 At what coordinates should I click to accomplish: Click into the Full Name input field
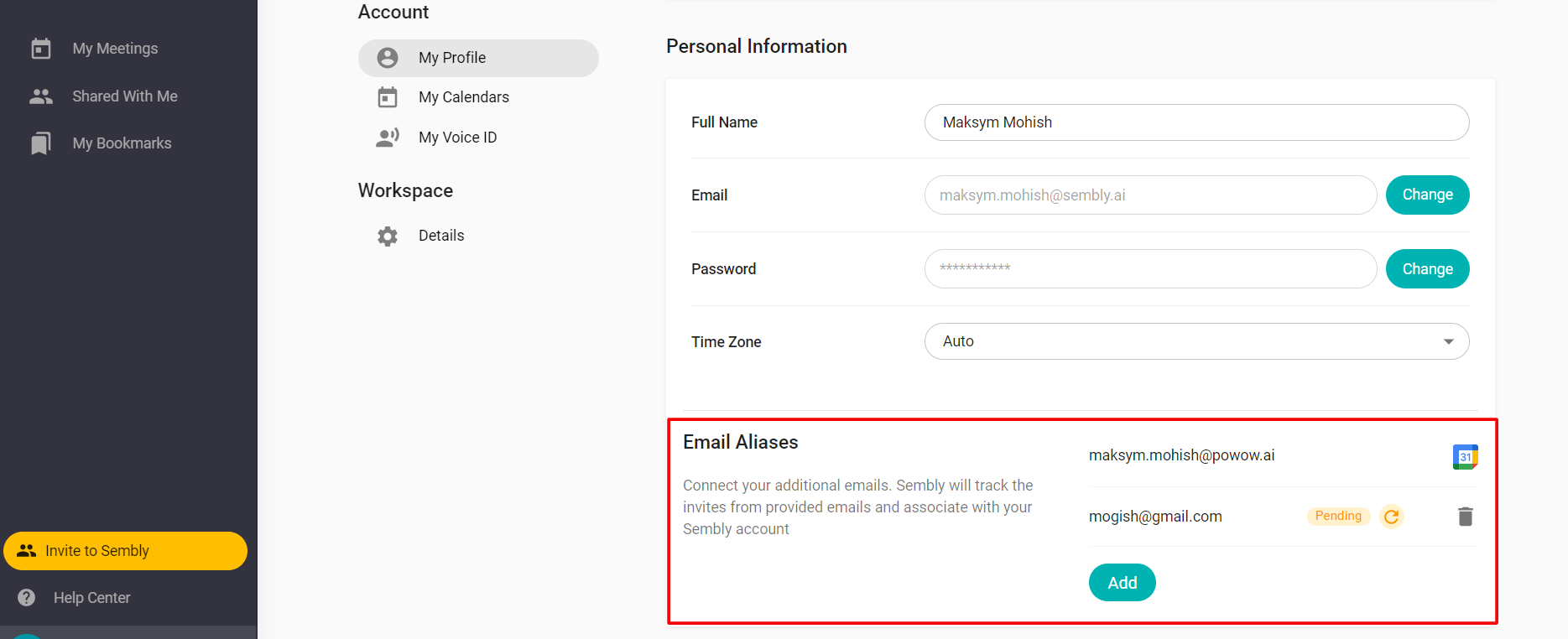pos(1196,122)
